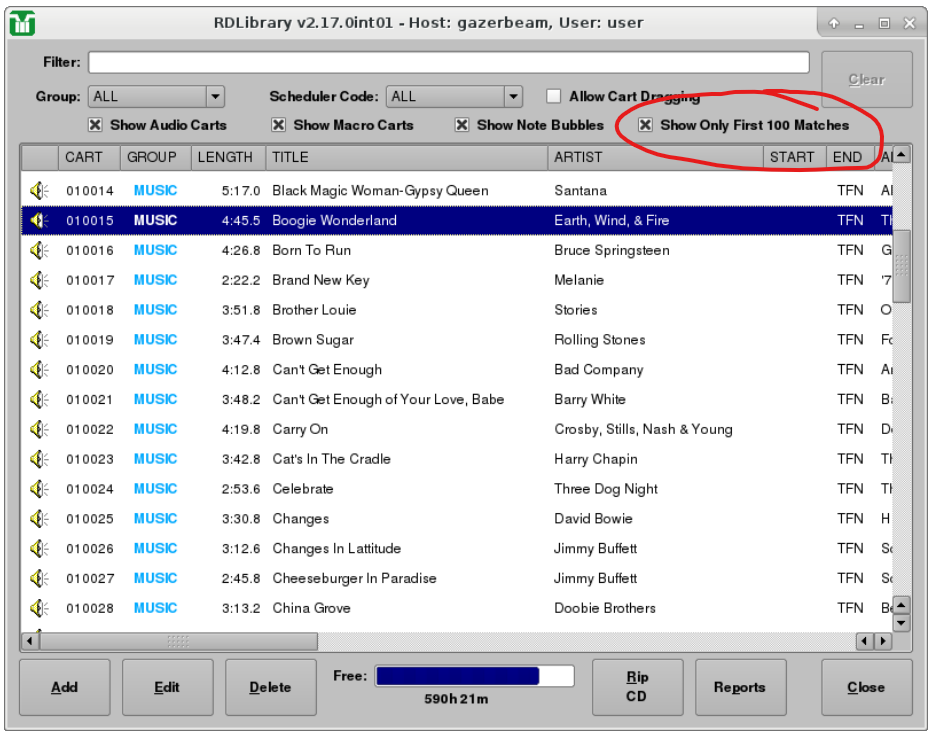This screenshot has height=736, width=936.
Task: Click cart number 010023
Action: point(90,459)
